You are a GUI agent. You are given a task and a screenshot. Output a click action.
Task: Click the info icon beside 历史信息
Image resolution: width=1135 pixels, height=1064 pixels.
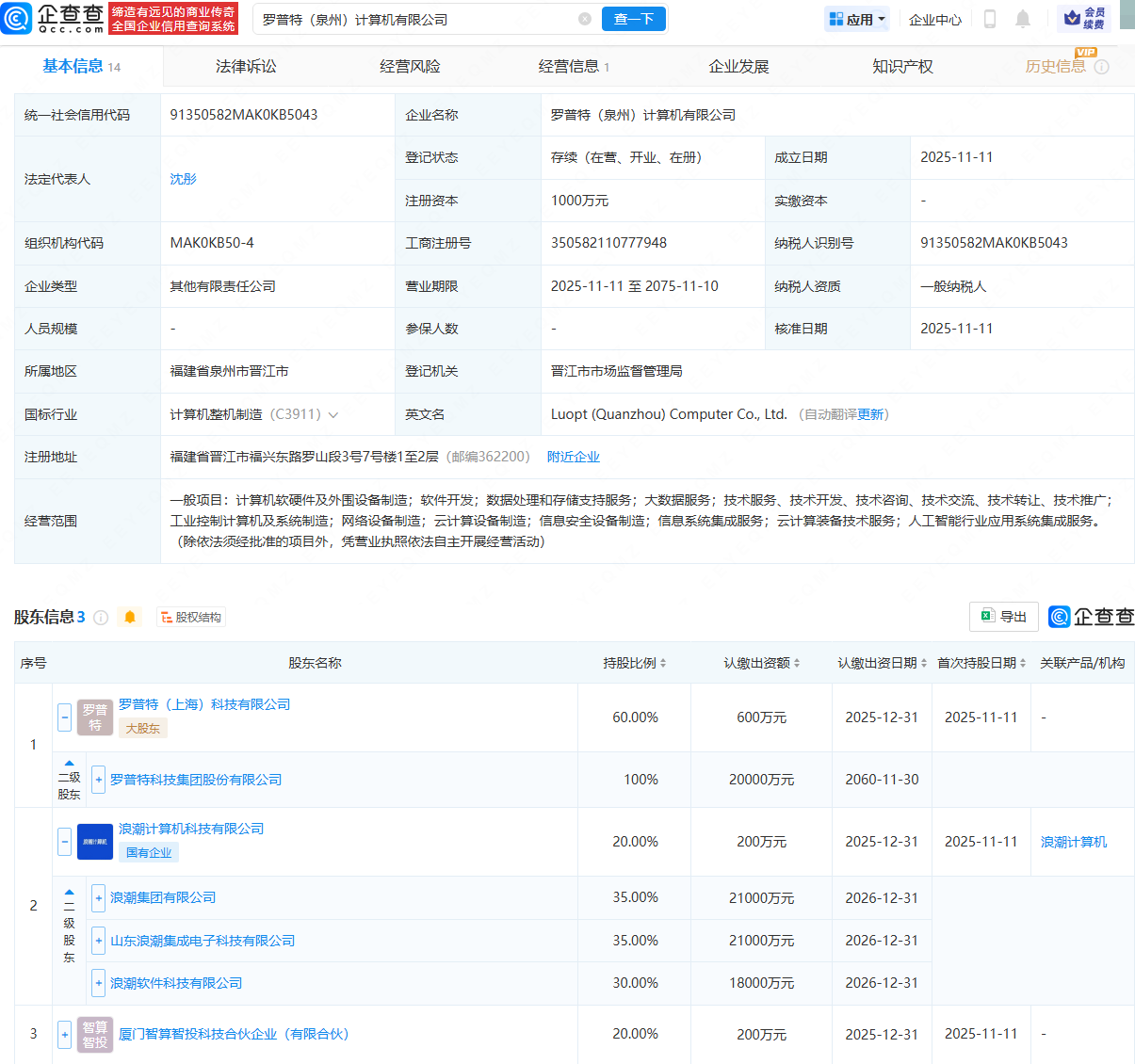tap(1101, 67)
